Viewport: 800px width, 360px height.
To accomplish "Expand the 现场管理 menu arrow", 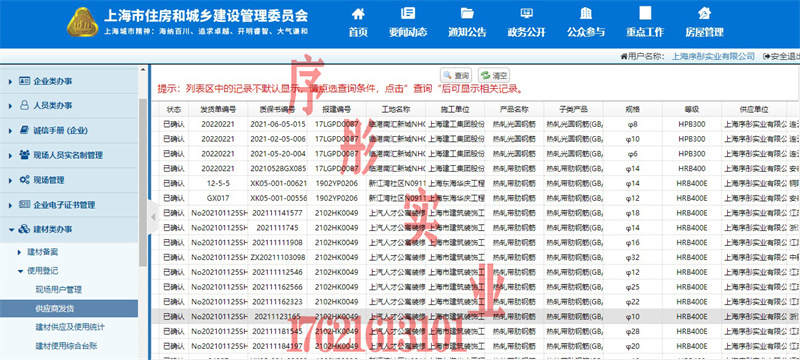I will coord(11,180).
